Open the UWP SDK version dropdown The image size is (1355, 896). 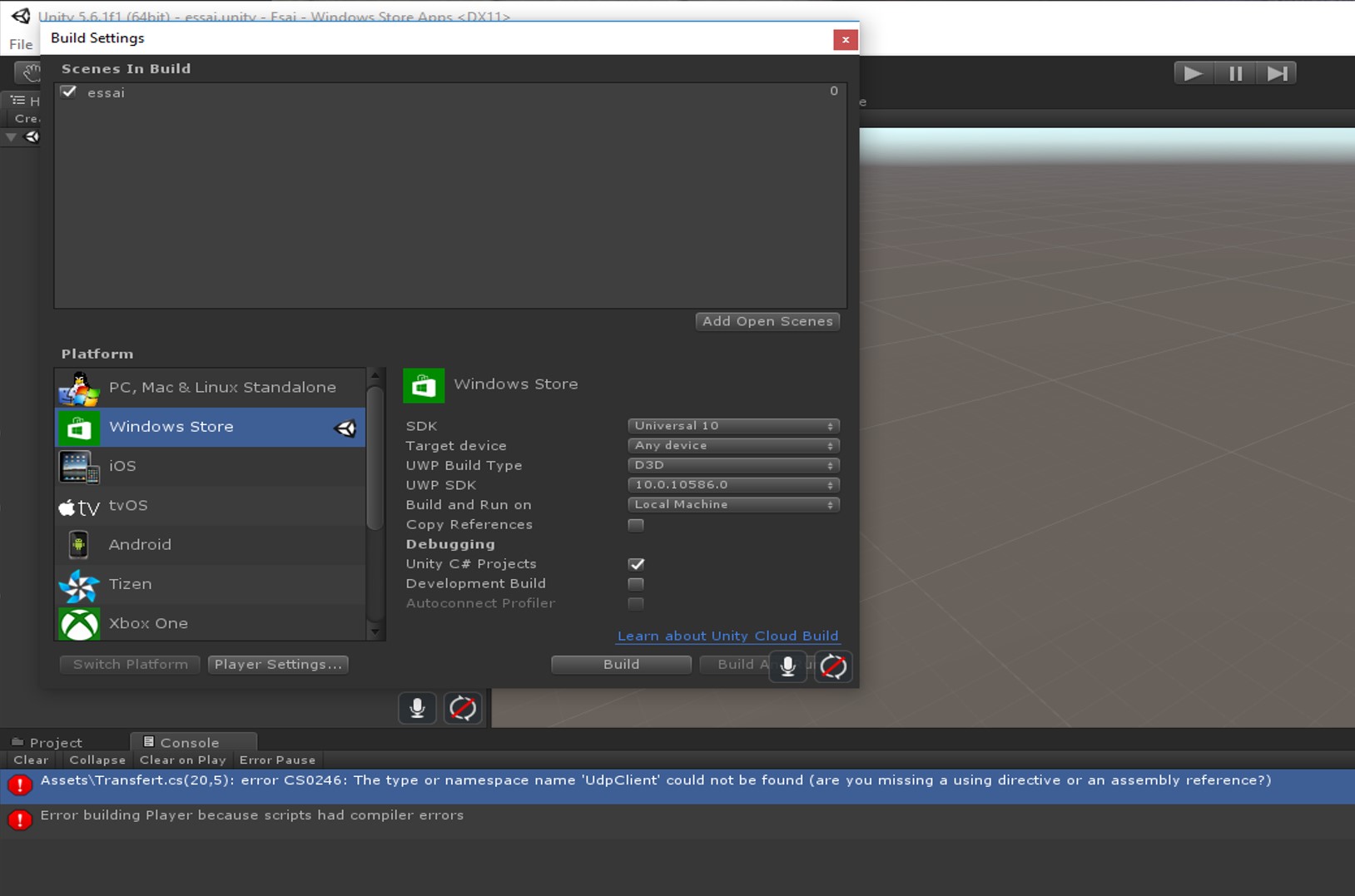733,485
